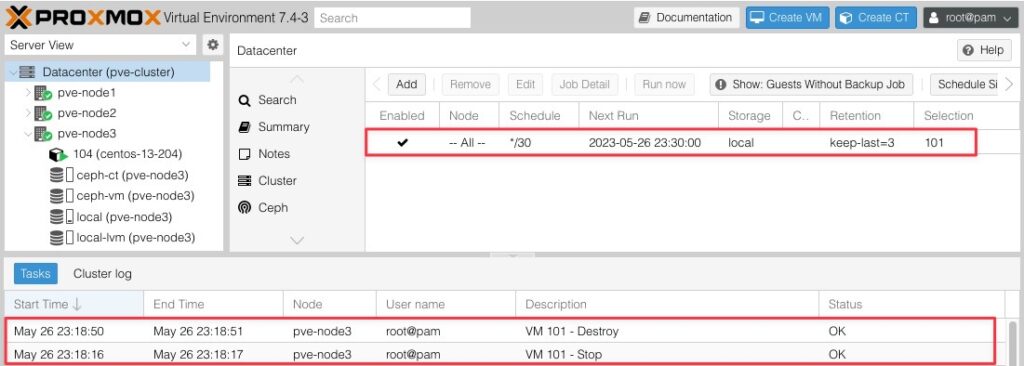
Task: Expand the pve-node1 tree node
Action: 28,93
